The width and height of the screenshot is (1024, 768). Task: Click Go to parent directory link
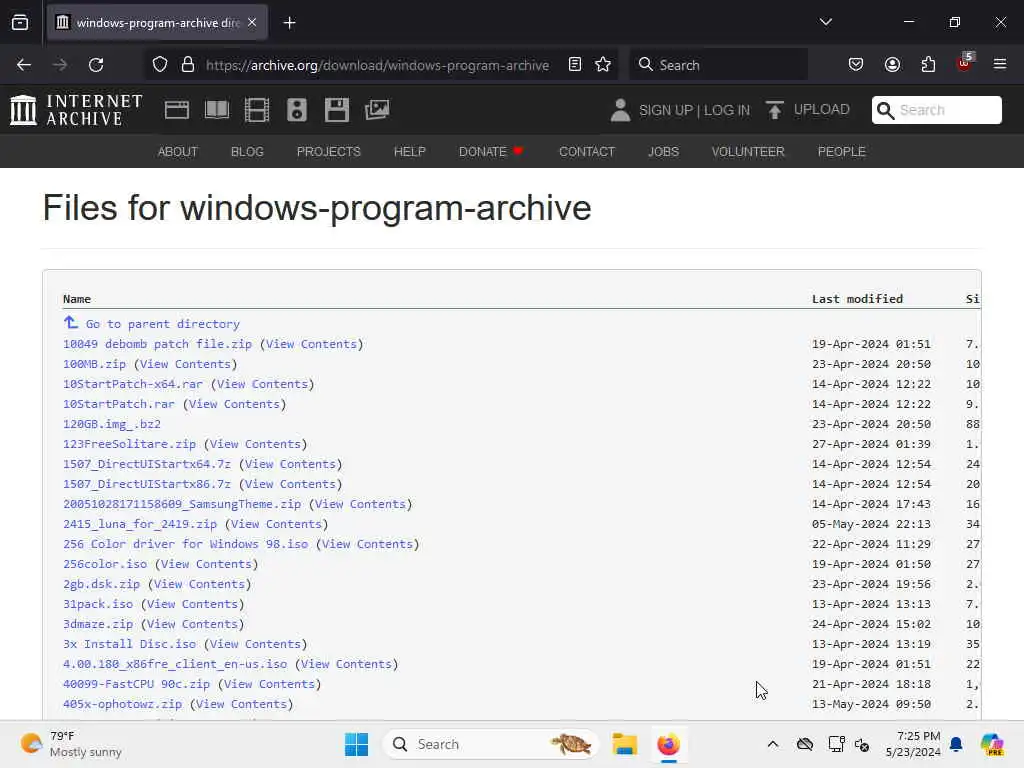pos(163,324)
